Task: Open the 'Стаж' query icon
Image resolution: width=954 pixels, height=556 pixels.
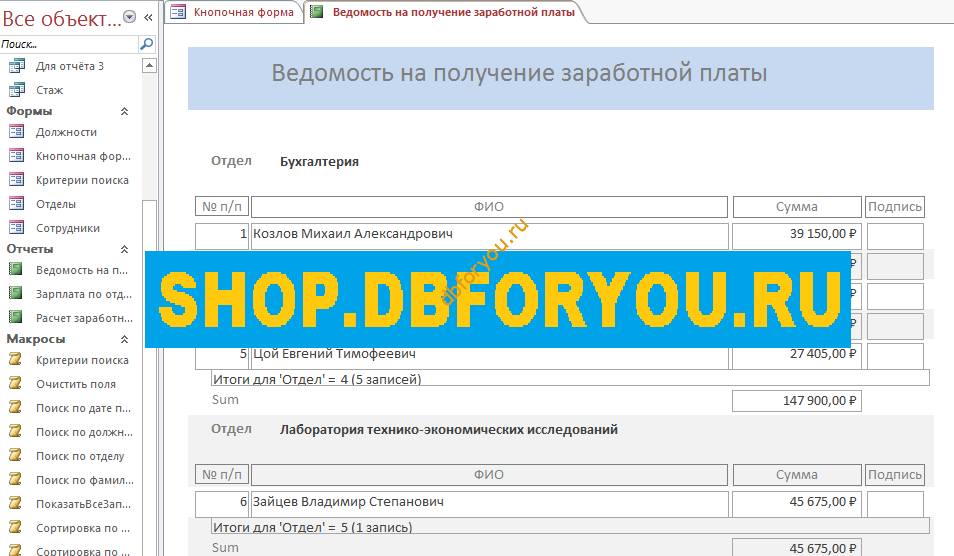Action: click(x=16, y=89)
